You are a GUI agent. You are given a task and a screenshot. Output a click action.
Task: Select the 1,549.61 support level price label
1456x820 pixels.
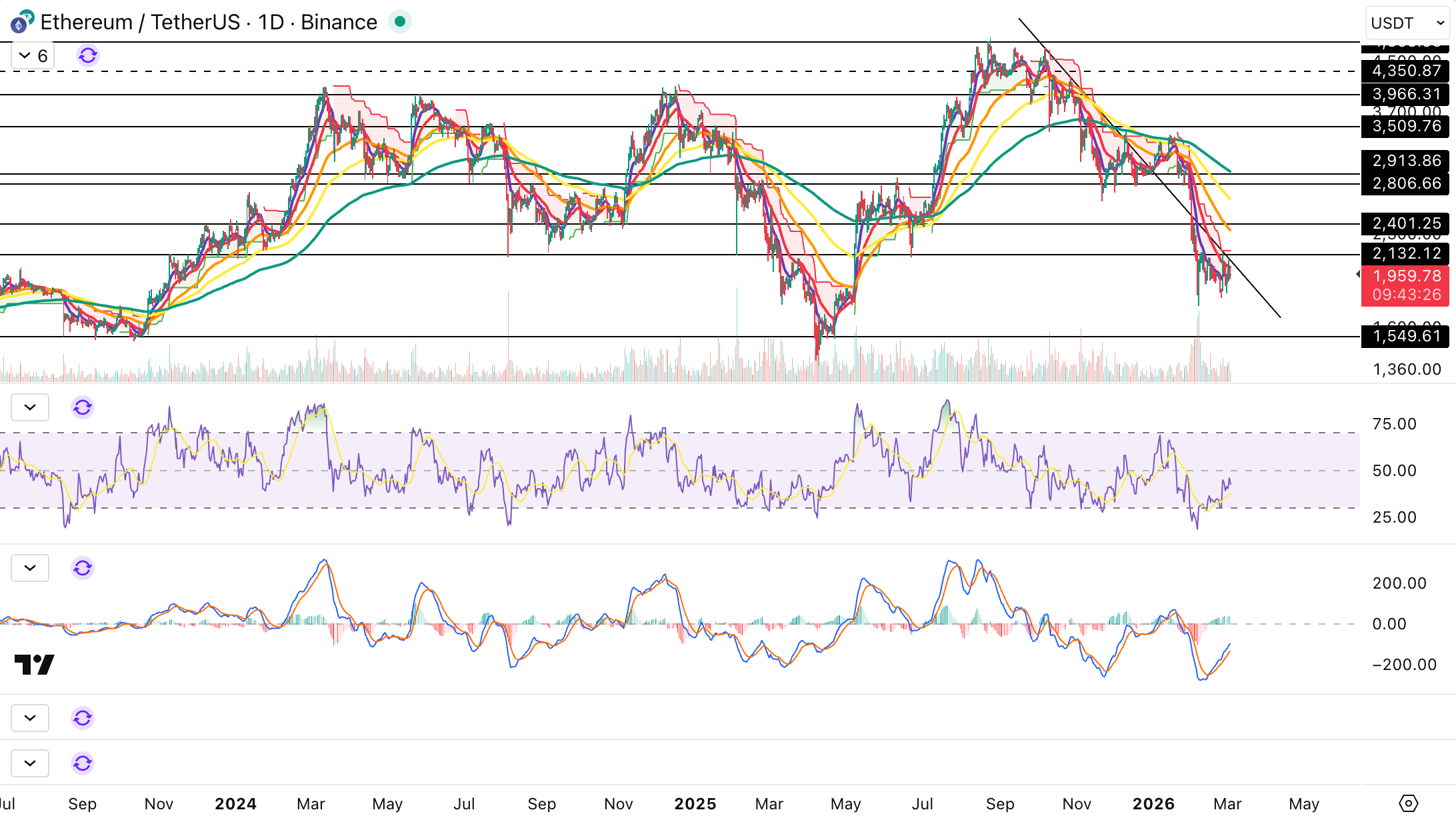point(1405,336)
